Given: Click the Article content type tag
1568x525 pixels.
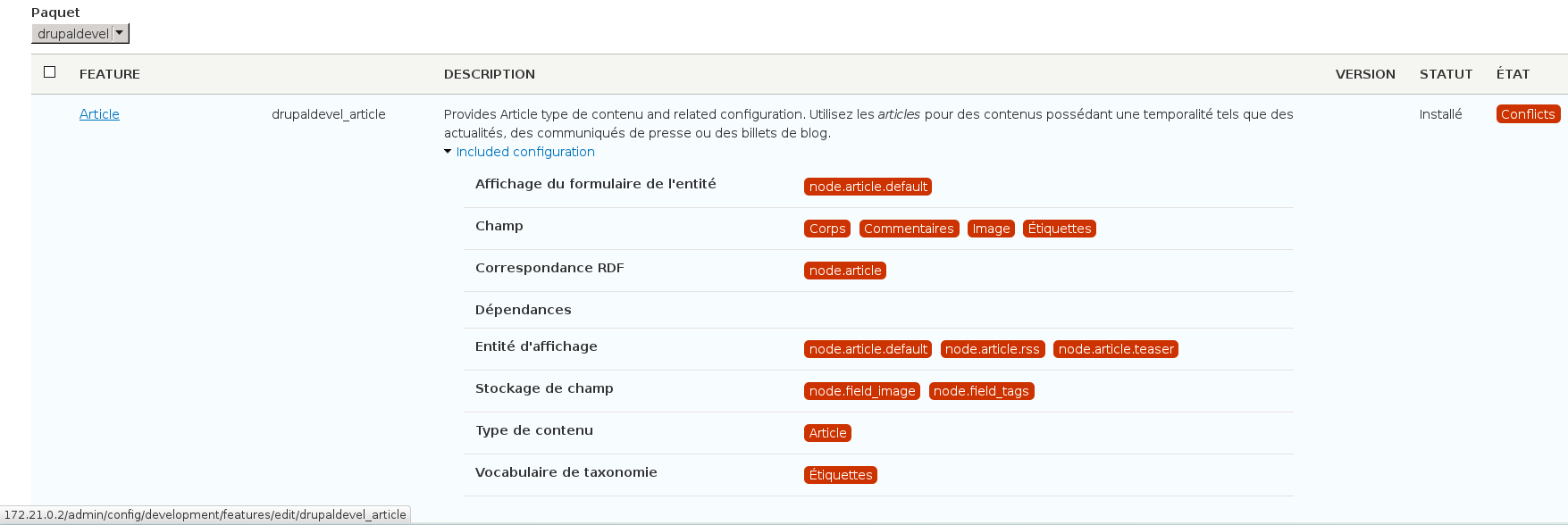Looking at the screenshot, I should pyautogui.click(x=827, y=433).
